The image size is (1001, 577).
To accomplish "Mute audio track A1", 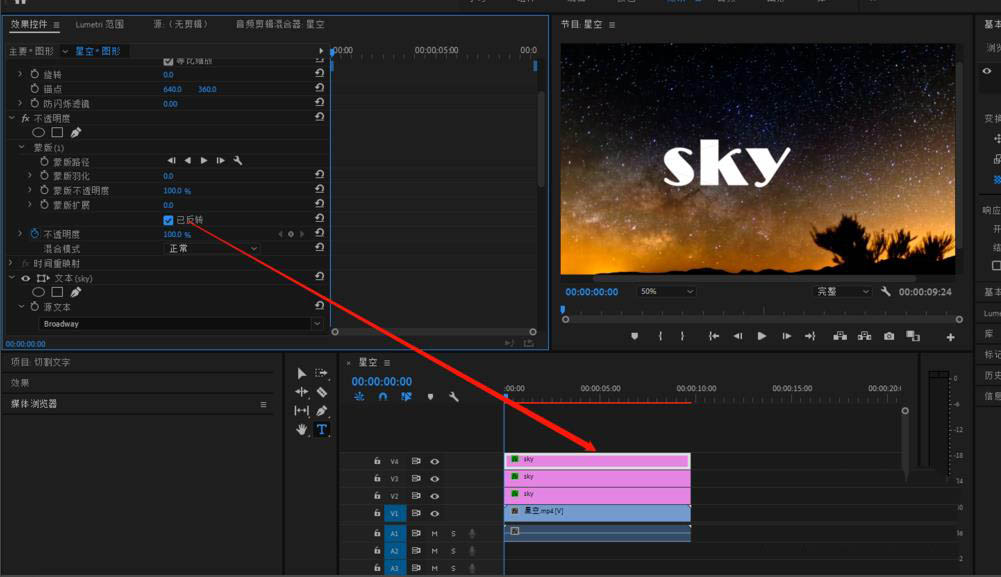I will click(435, 534).
